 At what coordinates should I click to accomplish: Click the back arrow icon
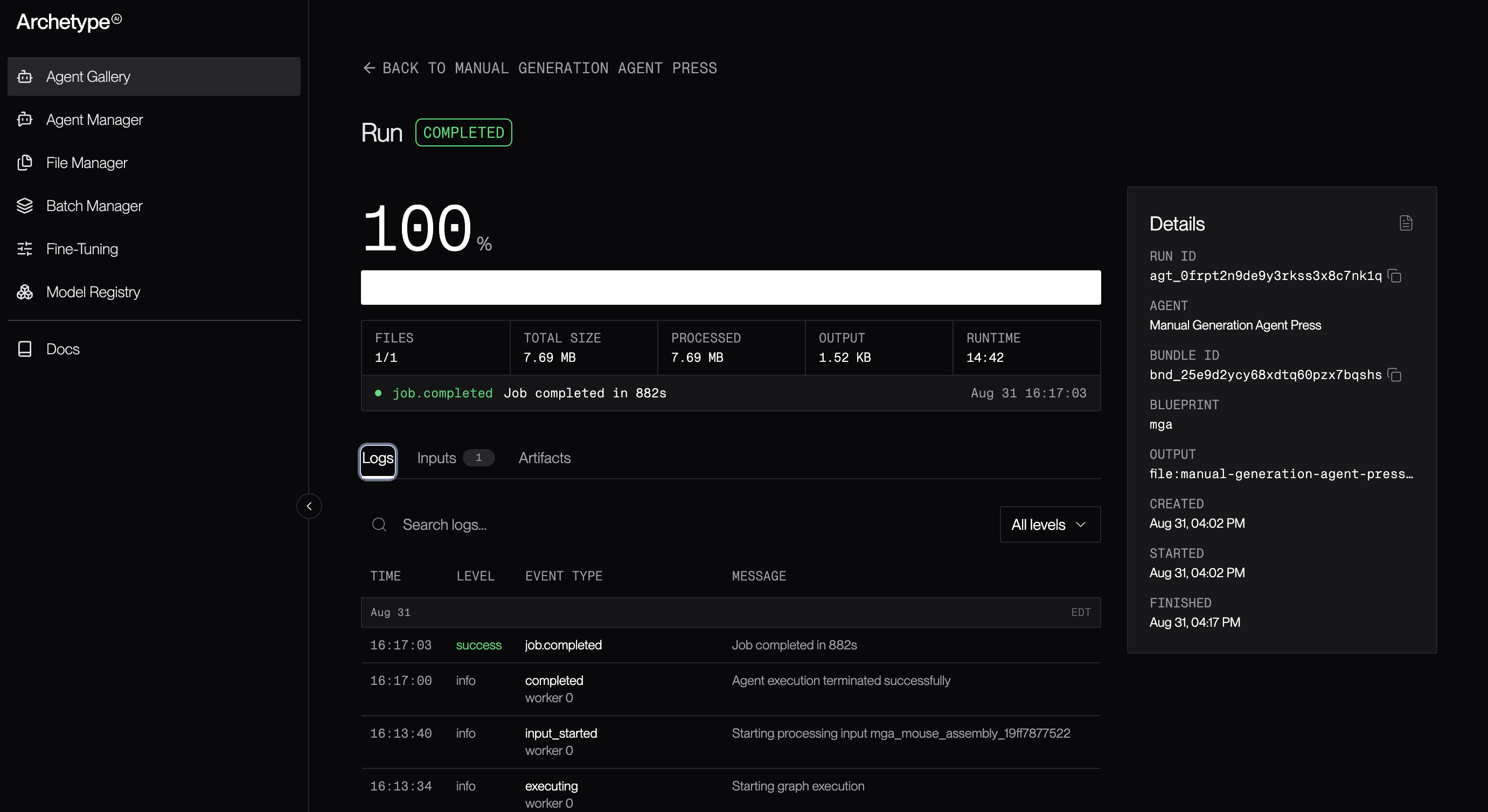(369, 68)
